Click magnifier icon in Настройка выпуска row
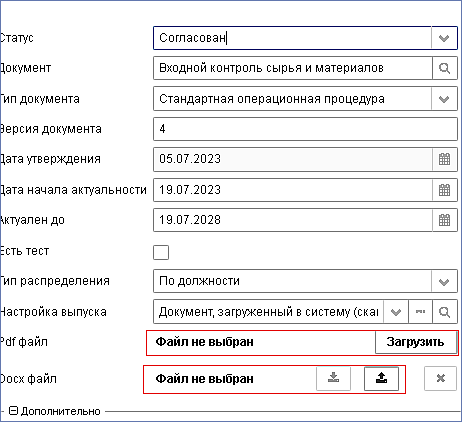462x422 pixels. pos(445,312)
